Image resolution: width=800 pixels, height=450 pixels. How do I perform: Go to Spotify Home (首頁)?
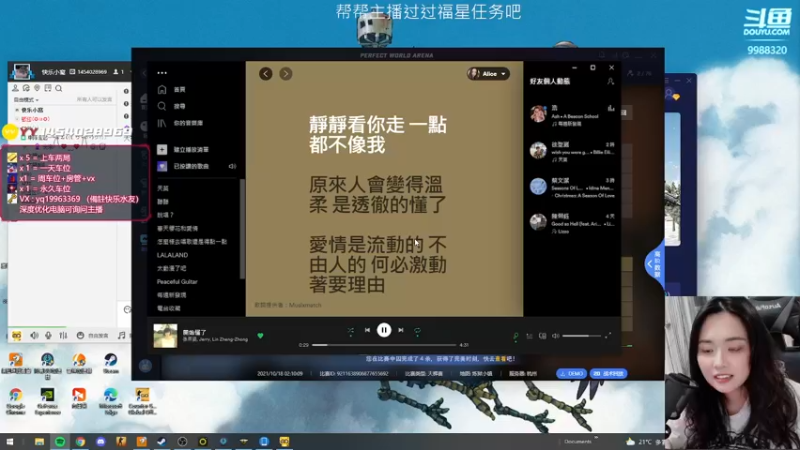pos(172,89)
